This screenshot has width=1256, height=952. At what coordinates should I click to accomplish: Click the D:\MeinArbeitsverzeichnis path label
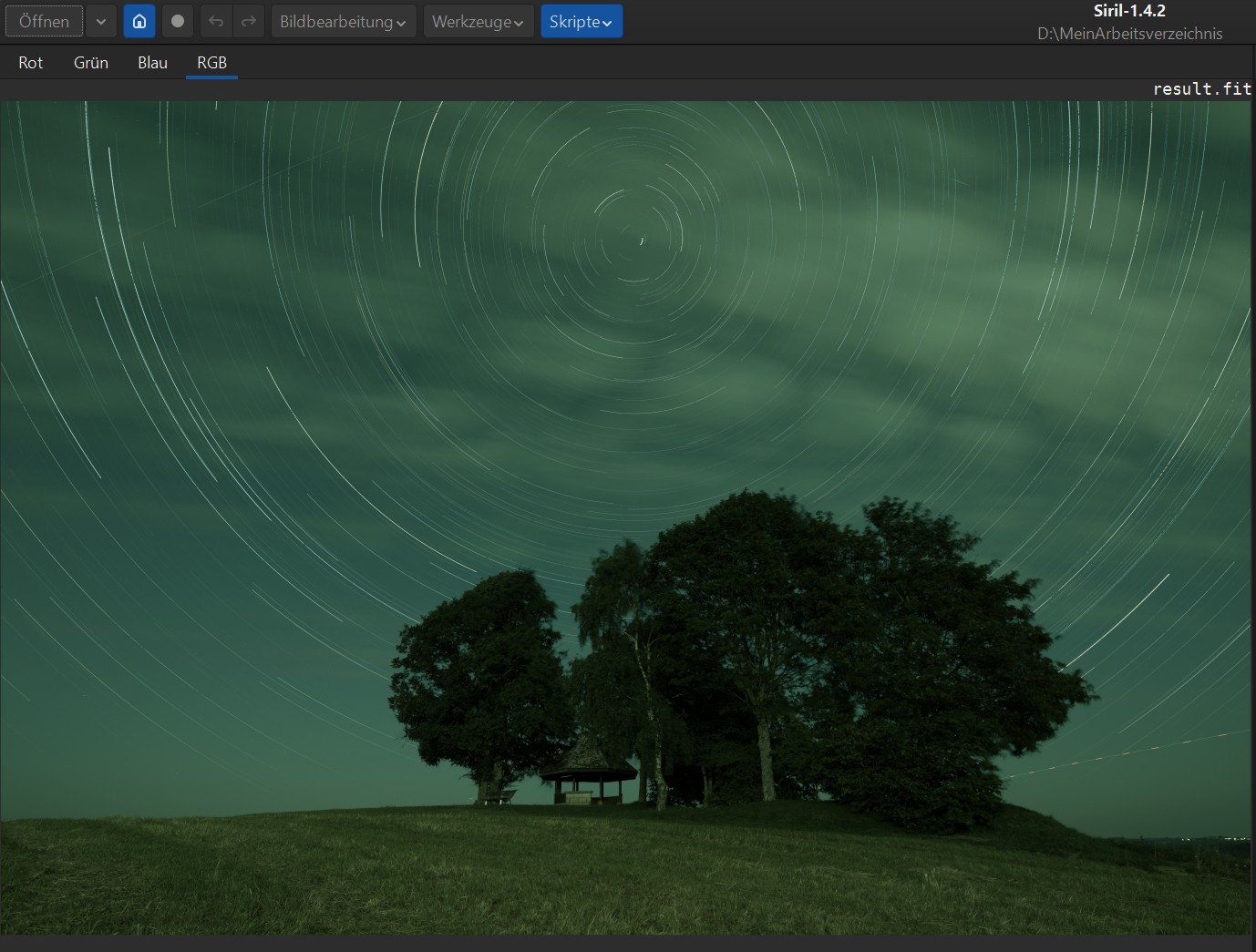pyautogui.click(x=1129, y=34)
